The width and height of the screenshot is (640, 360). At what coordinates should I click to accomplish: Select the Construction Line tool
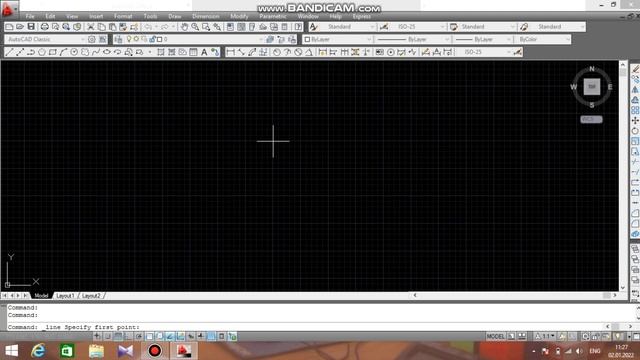(x=20, y=52)
